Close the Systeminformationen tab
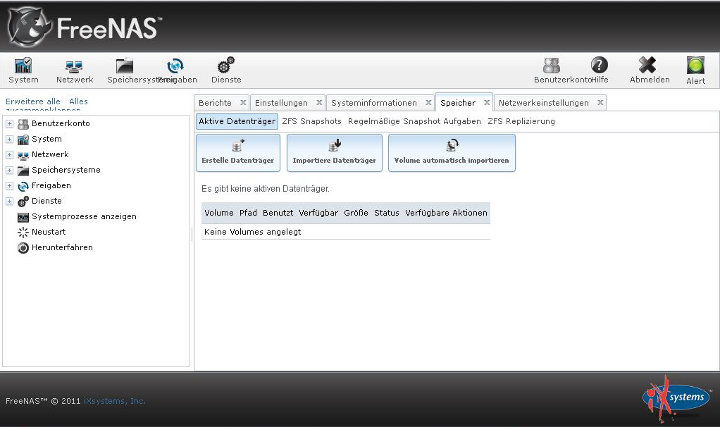The height and width of the screenshot is (427, 720). (428, 102)
